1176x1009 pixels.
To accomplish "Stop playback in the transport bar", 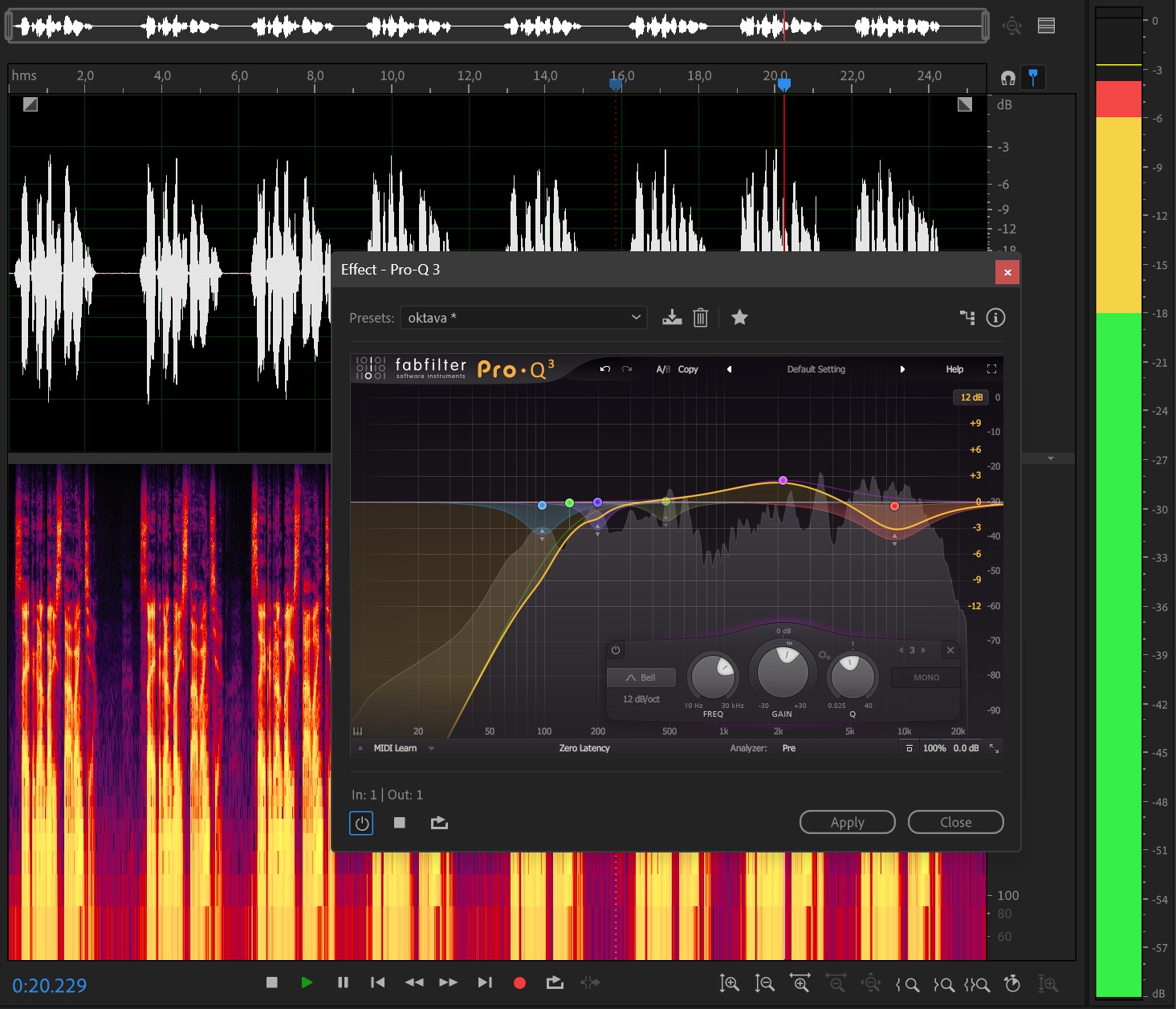I will [x=272, y=983].
